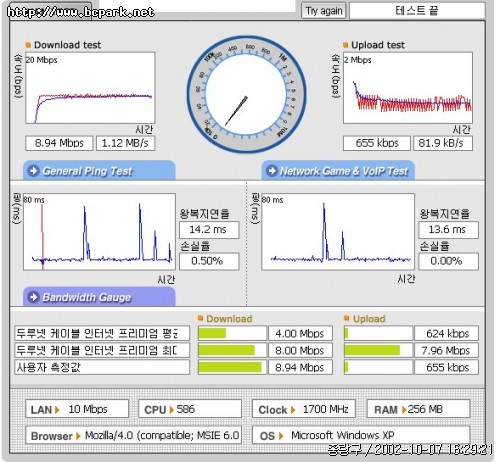Click the user measured download green bar
Viewport: 500px width, 462px height.
tap(230, 367)
